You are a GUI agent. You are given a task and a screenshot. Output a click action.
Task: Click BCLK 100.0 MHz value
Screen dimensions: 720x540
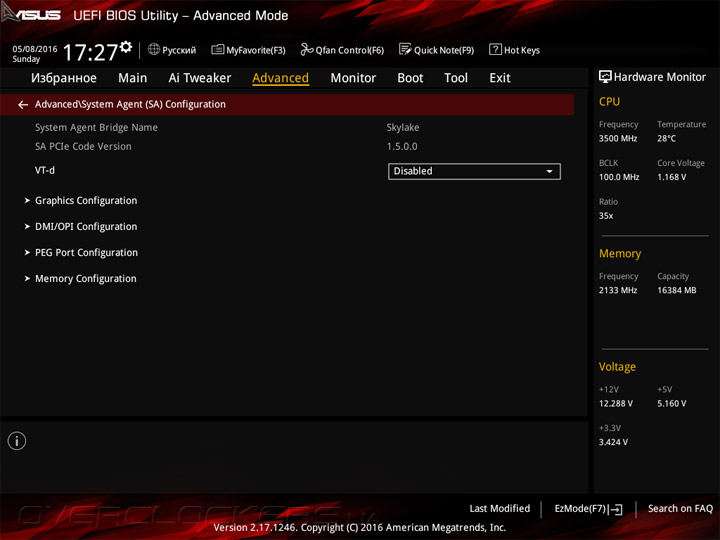click(x=619, y=177)
